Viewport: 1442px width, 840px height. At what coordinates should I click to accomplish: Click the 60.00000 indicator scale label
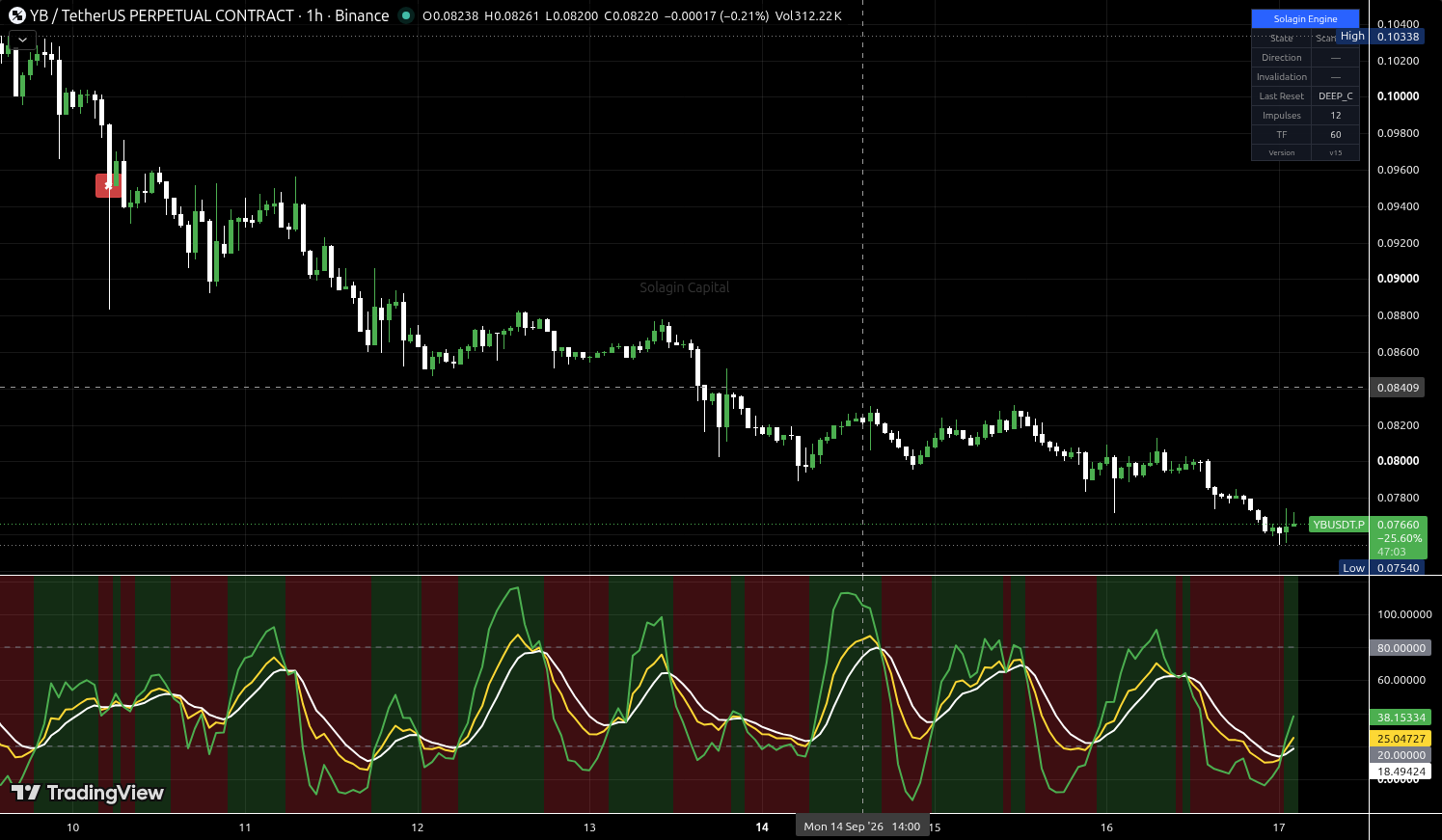(1401, 680)
